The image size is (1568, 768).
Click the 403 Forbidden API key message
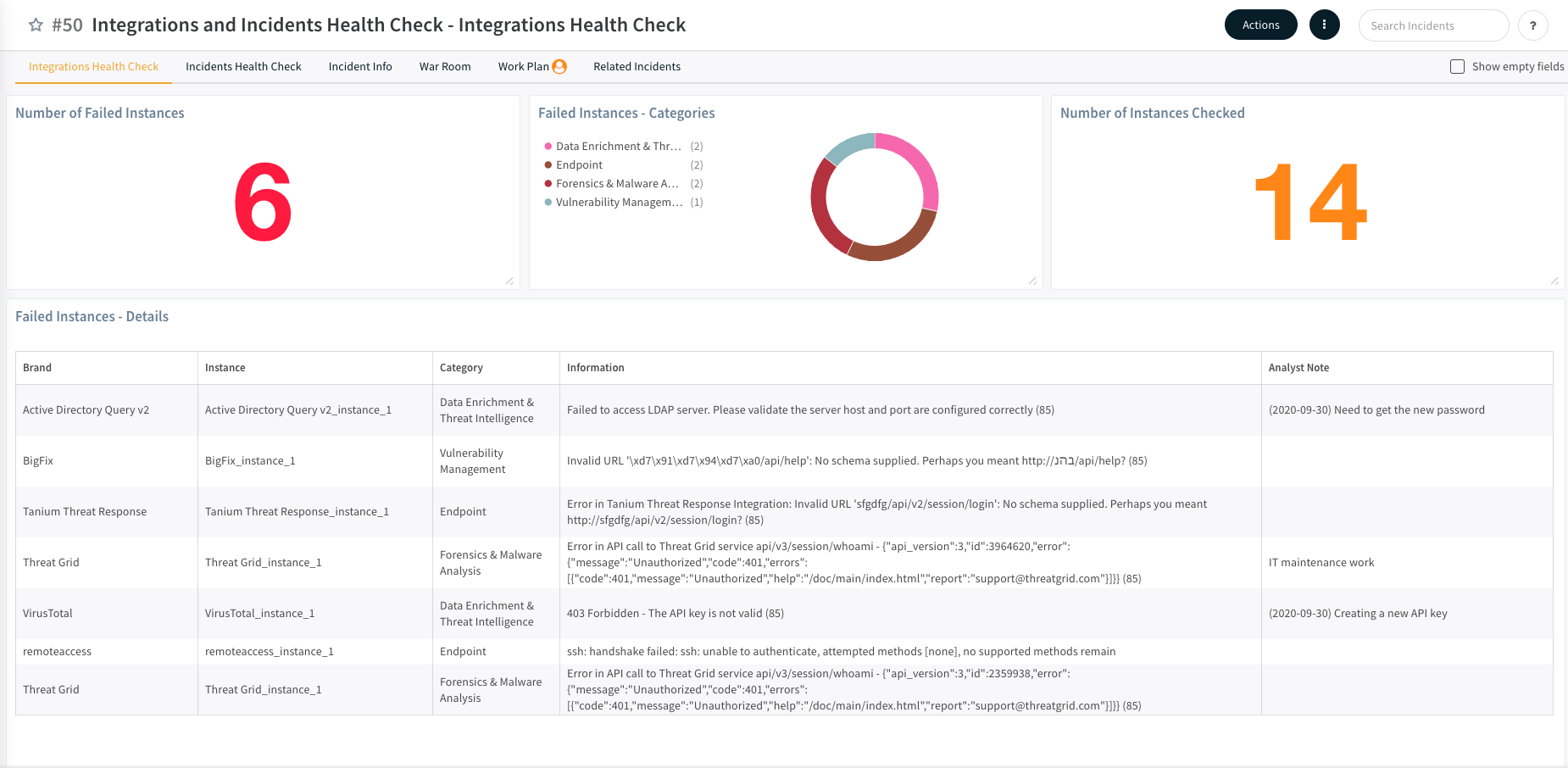676,613
